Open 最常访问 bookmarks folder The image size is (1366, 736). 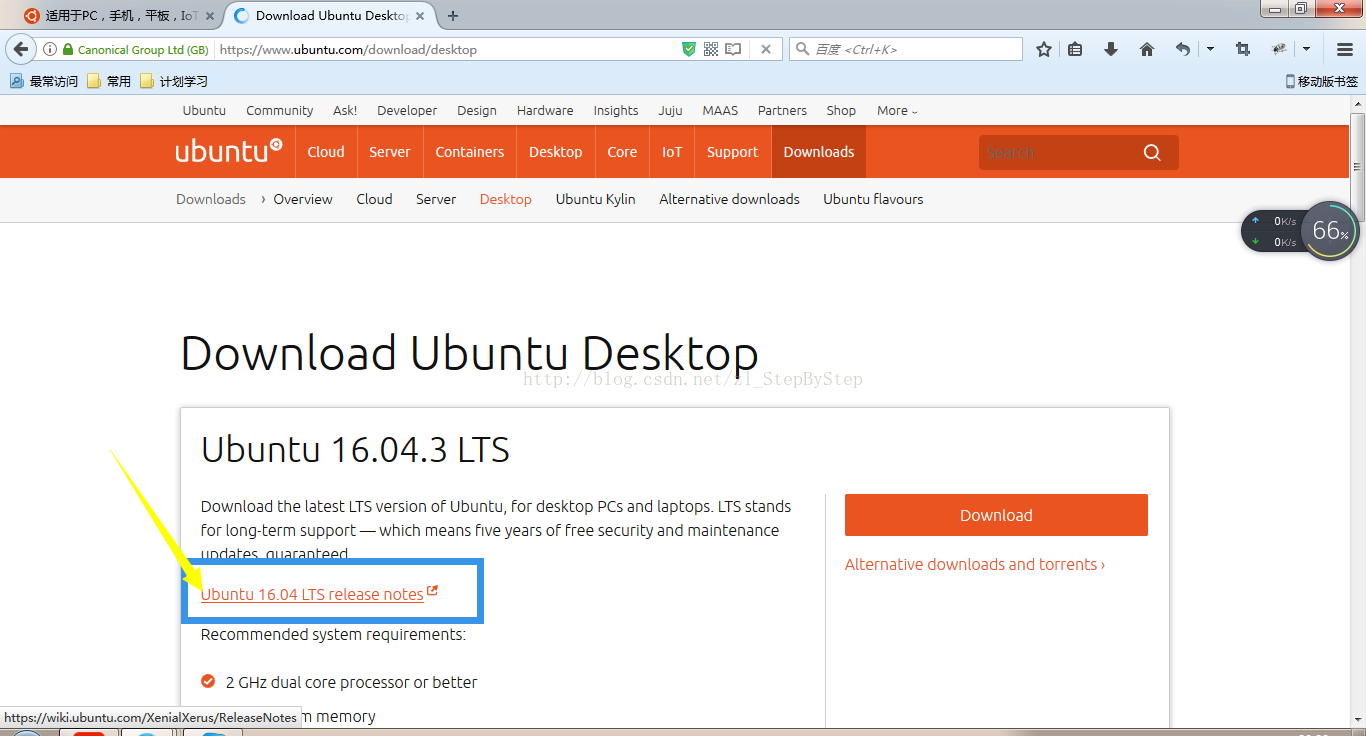click(x=44, y=81)
